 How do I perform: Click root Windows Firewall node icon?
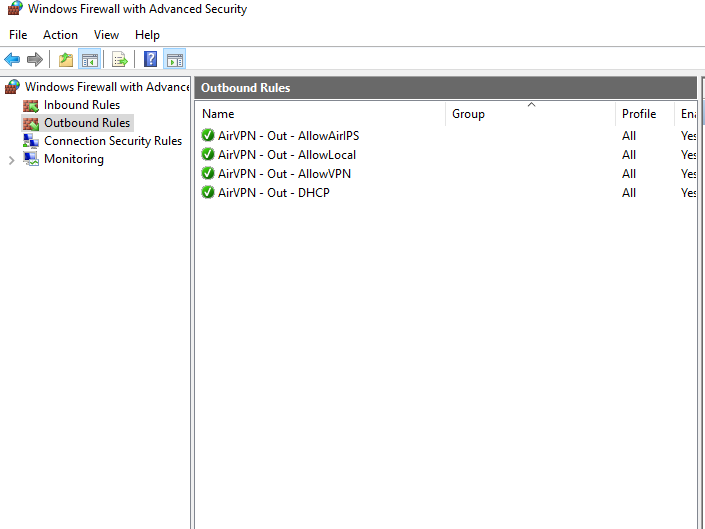13,87
